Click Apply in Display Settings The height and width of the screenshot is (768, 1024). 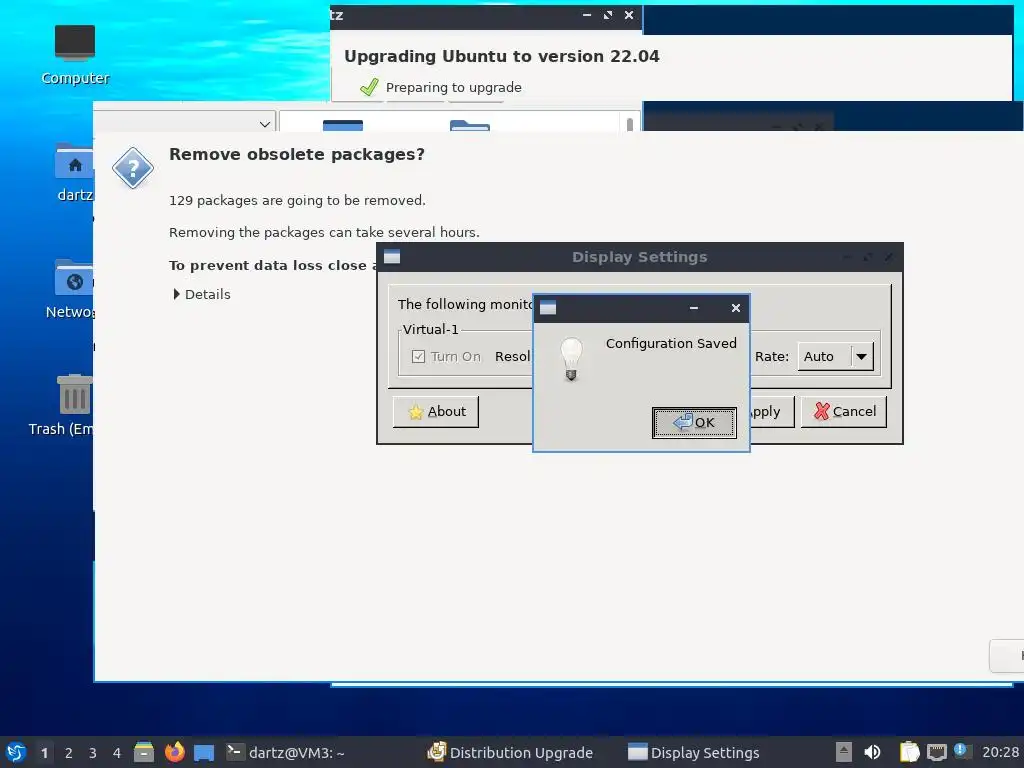[x=771, y=411]
